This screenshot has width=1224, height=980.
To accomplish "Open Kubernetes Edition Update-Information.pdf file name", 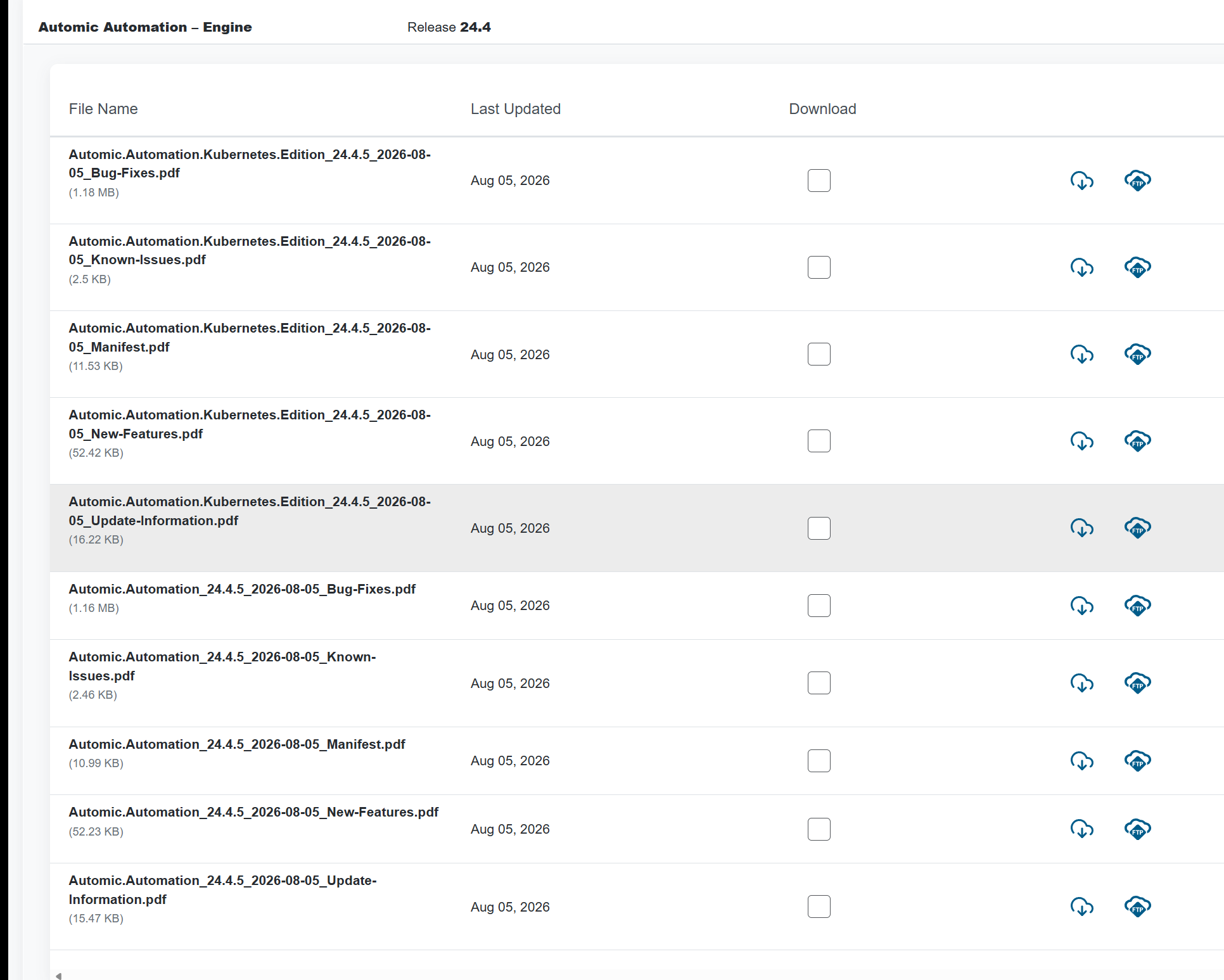I will coord(250,511).
